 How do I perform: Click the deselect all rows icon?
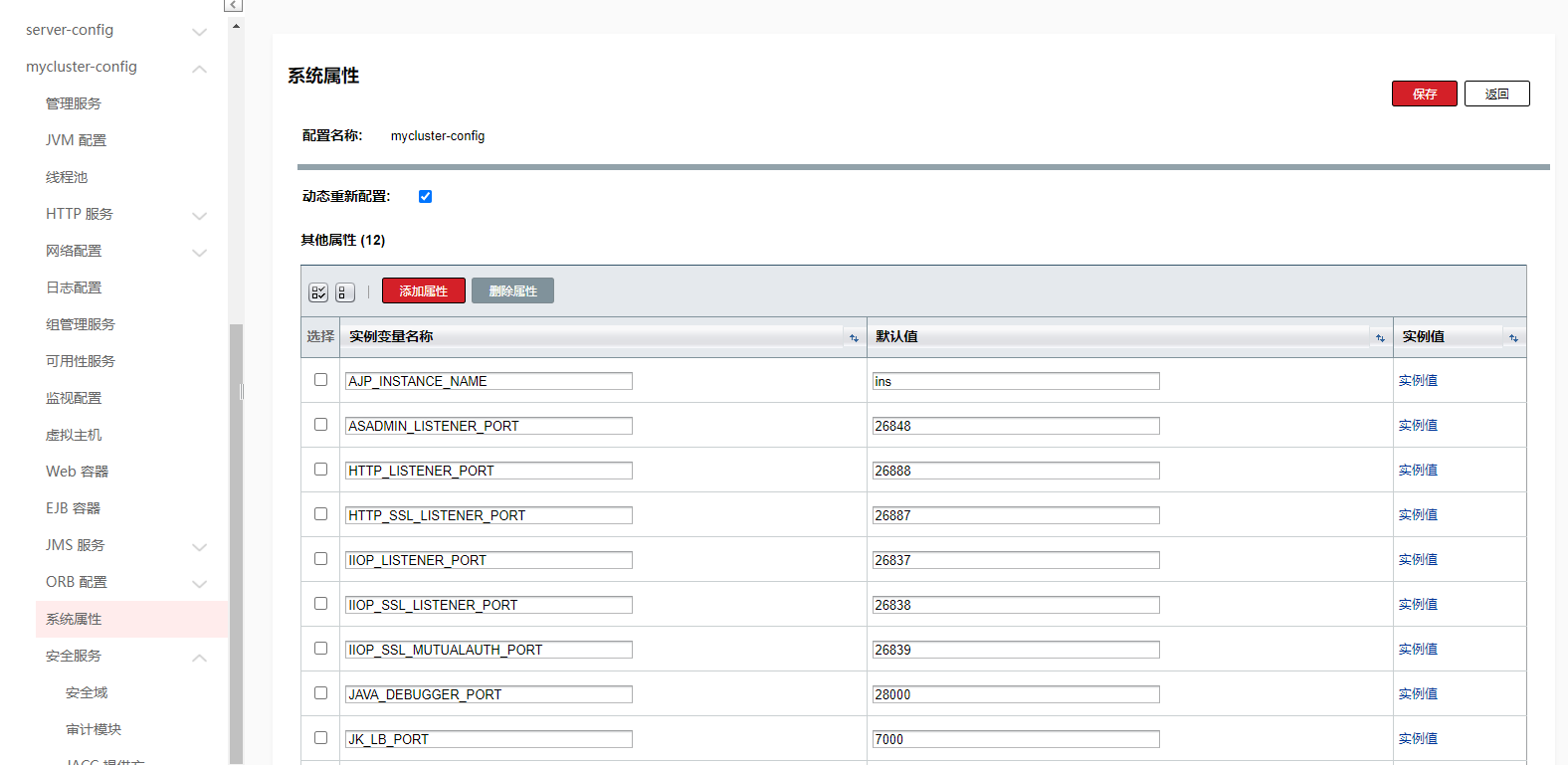tap(344, 292)
